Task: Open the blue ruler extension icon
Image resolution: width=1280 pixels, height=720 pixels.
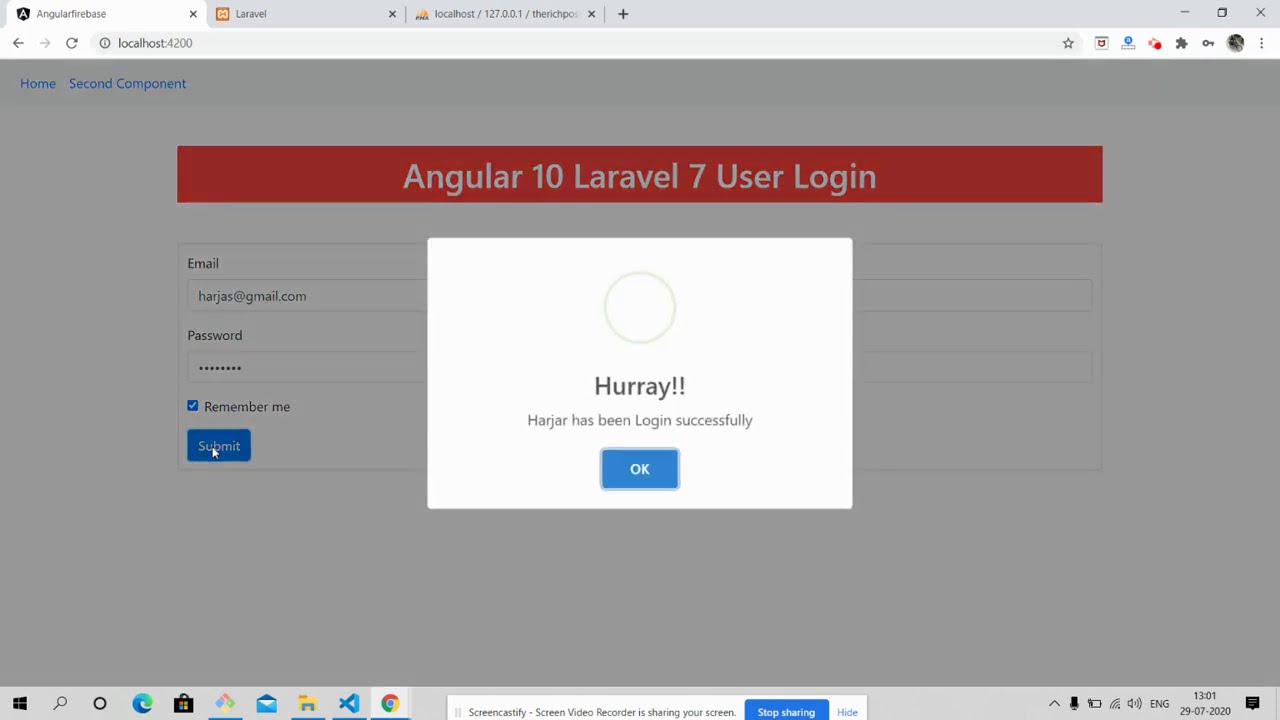Action: (1128, 43)
